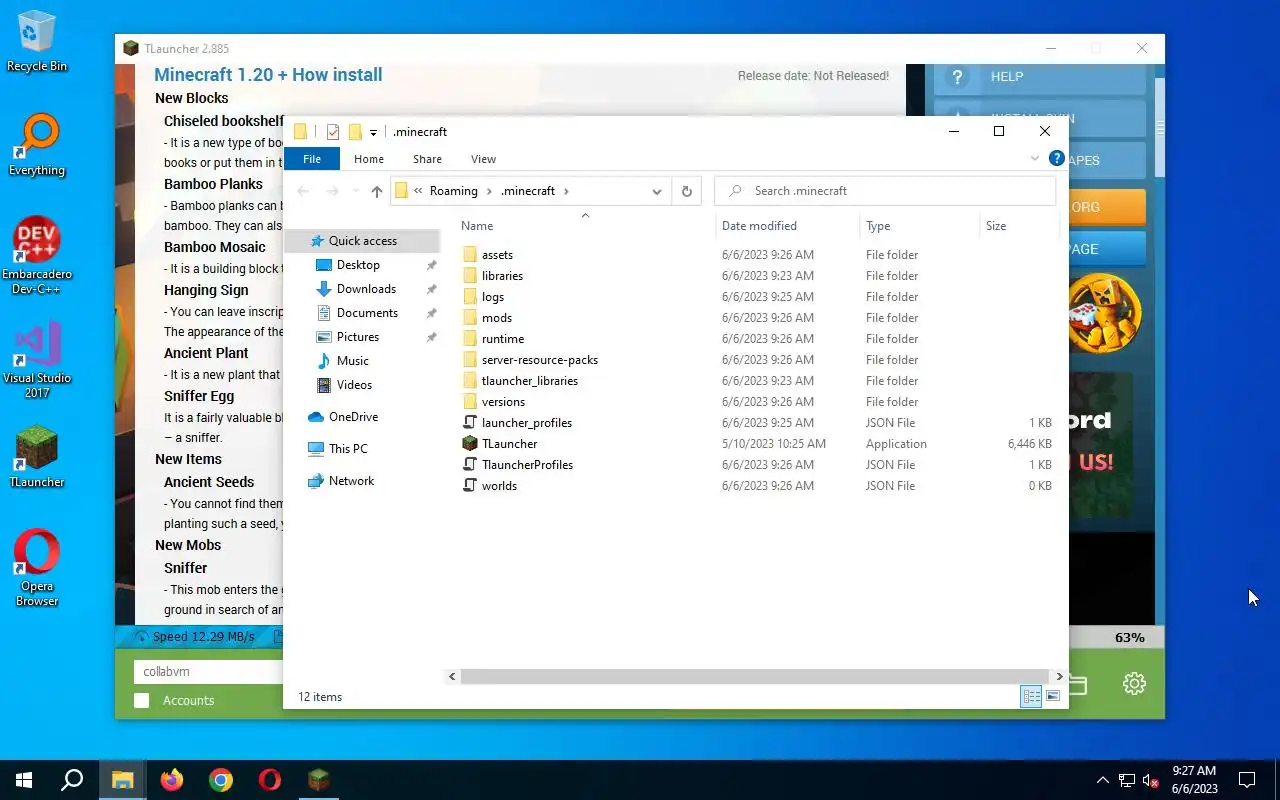The width and height of the screenshot is (1280, 800).
Task: Select the runtime folder icon
Action: pyautogui.click(x=470, y=339)
